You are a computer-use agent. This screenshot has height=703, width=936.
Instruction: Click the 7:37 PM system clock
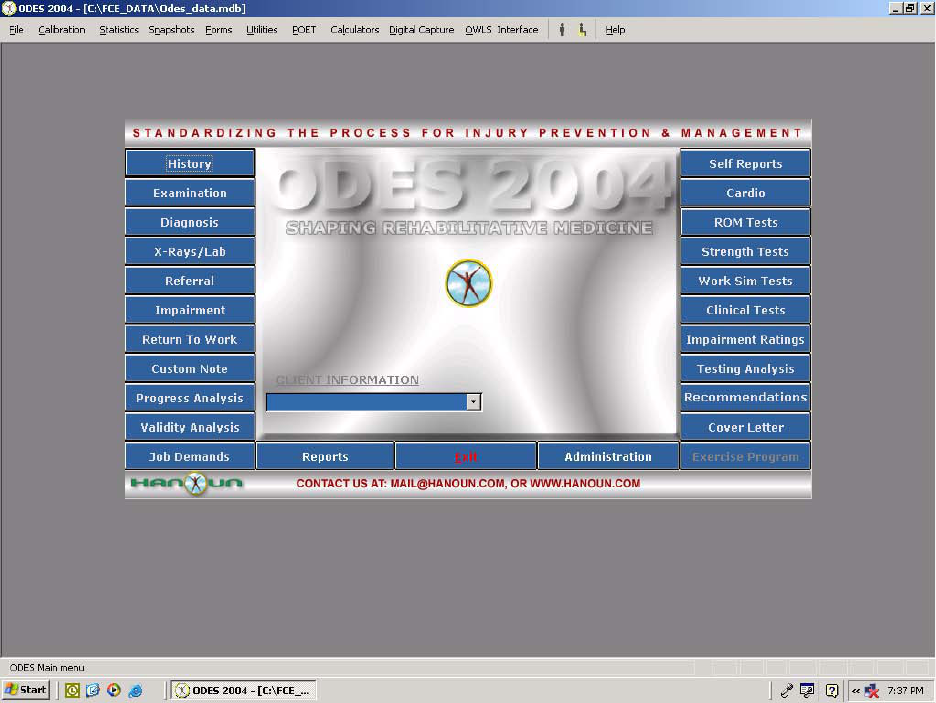click(905, 690)
